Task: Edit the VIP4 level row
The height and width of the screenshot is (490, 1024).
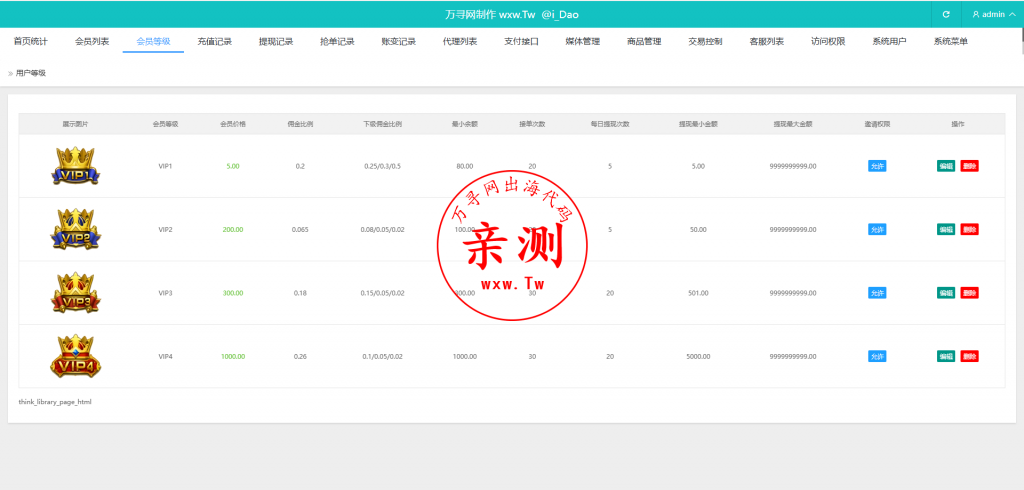Action: [x=946, y=356]
